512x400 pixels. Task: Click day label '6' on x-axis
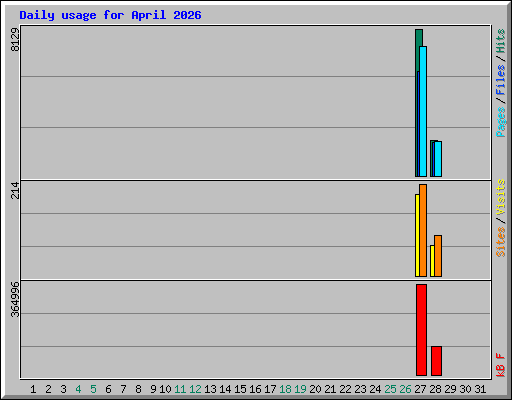(x=108, y=389)
